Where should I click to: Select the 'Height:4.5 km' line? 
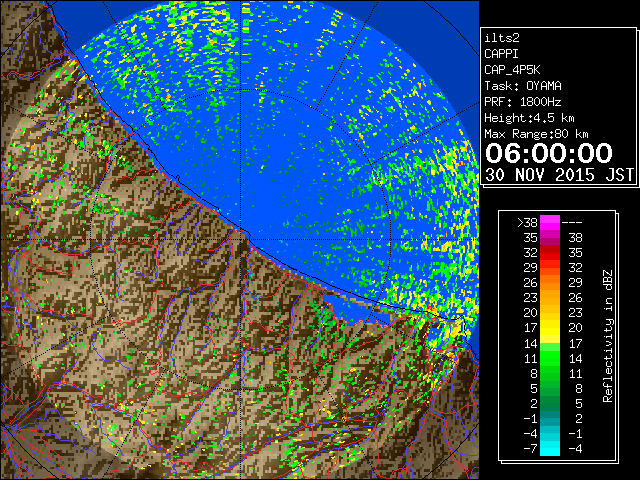(x=529, y=118)
